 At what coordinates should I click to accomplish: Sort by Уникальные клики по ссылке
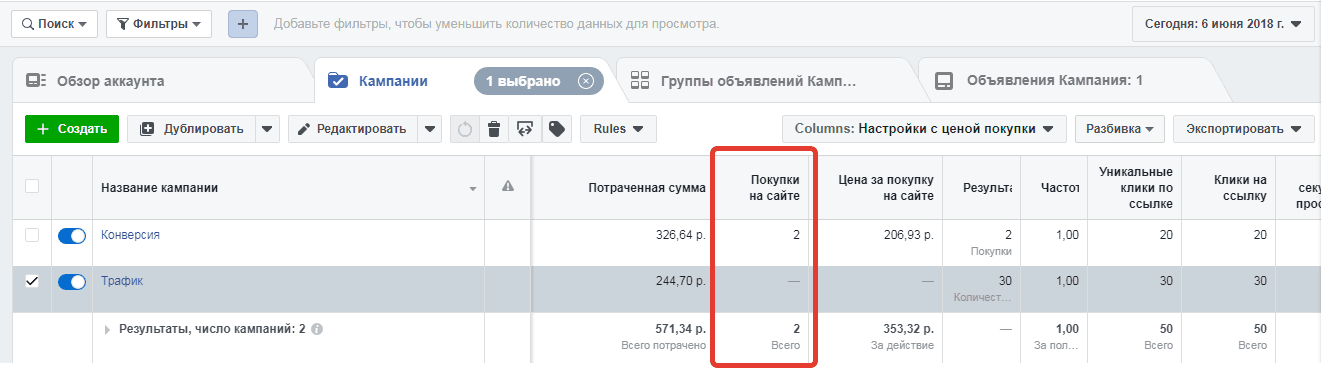coord(1135,187)
